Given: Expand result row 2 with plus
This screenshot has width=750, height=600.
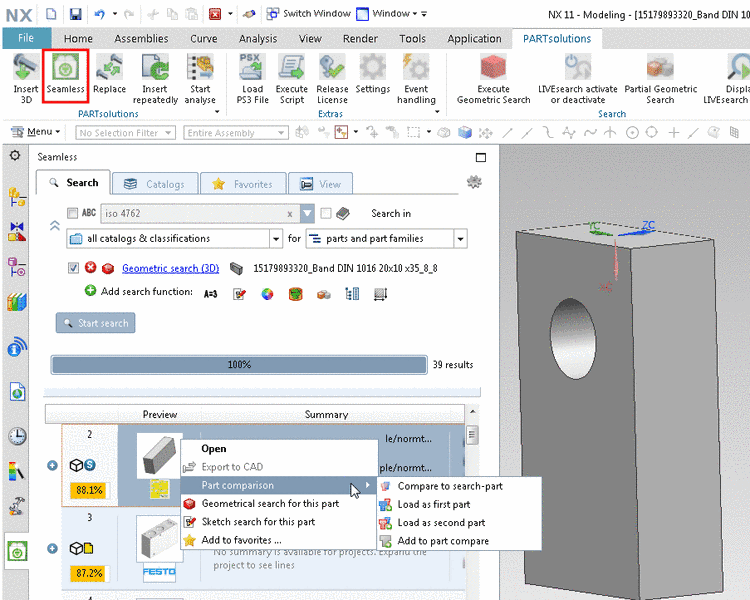Looking at the screenshot, I should coord(52,465).
